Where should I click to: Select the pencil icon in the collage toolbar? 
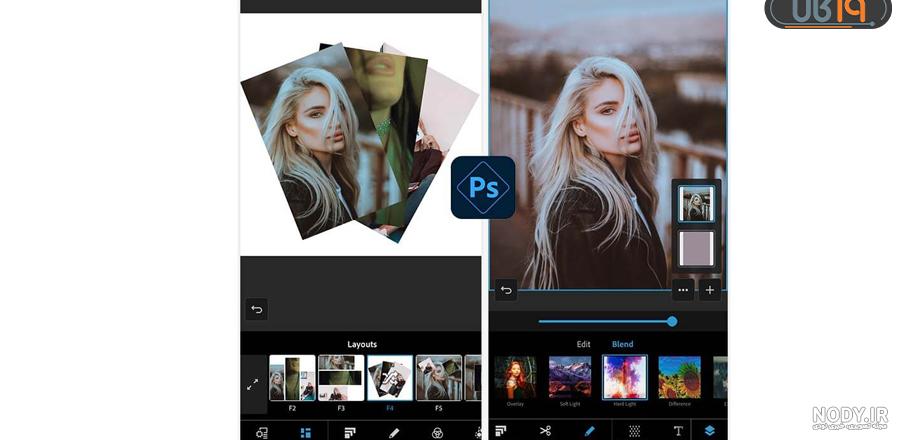(x=394, y=433)
